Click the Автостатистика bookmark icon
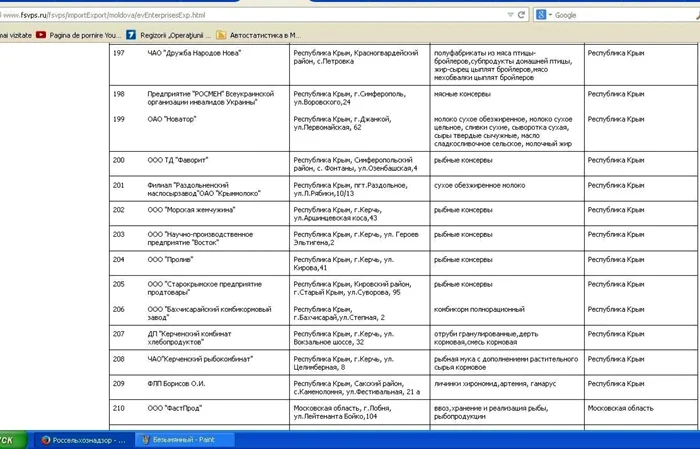 tap(221, 35)
